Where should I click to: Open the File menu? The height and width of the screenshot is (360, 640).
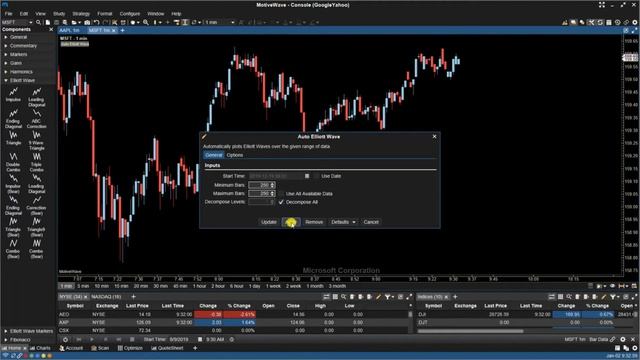(9, 13)
